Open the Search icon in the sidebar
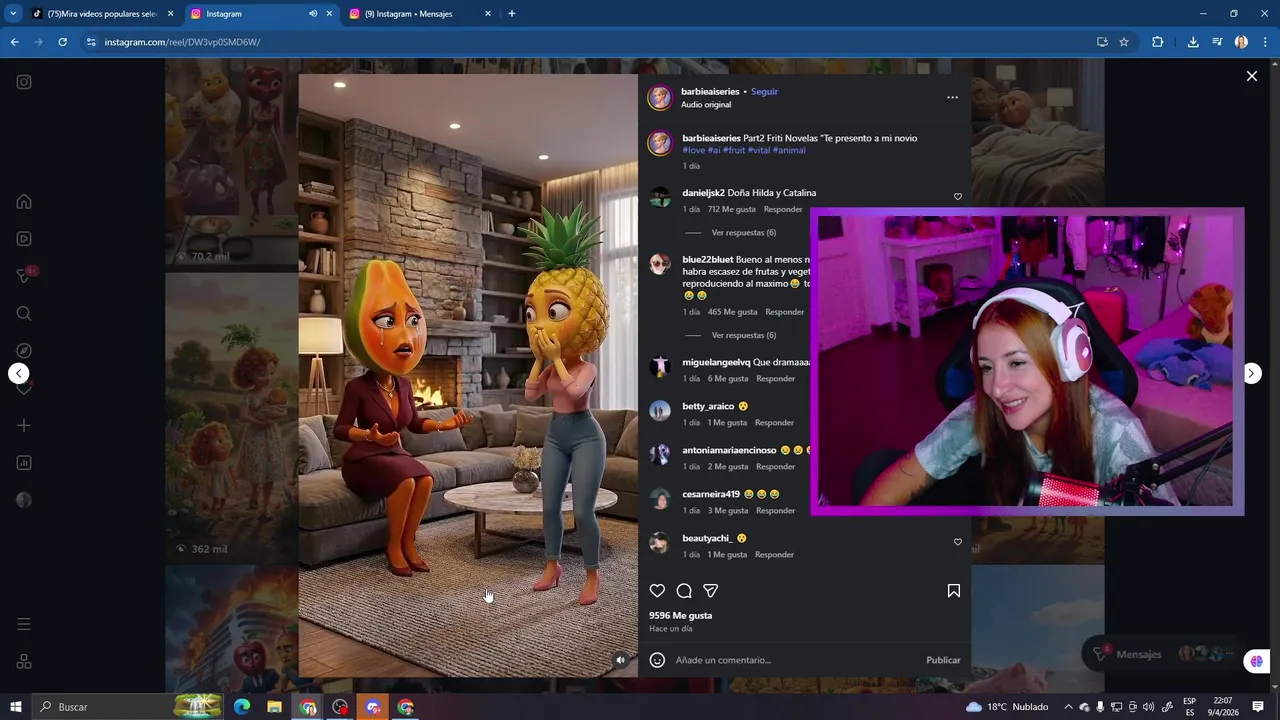 tap(24, 314)
